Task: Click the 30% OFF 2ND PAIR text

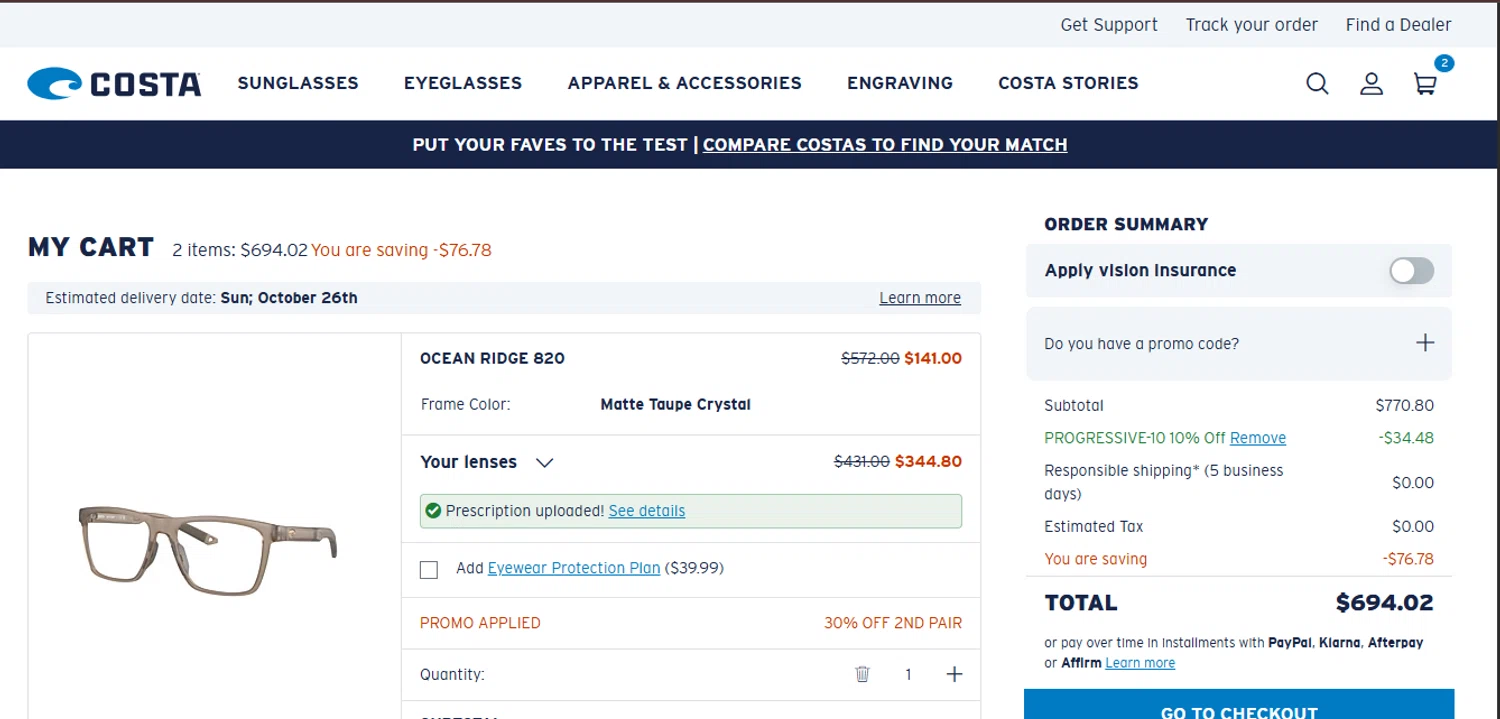Action: pyautogui.click(x=893, y=623)
